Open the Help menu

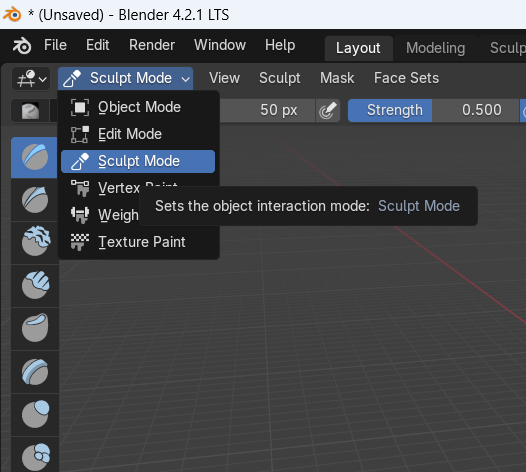(x=280, y=45)
